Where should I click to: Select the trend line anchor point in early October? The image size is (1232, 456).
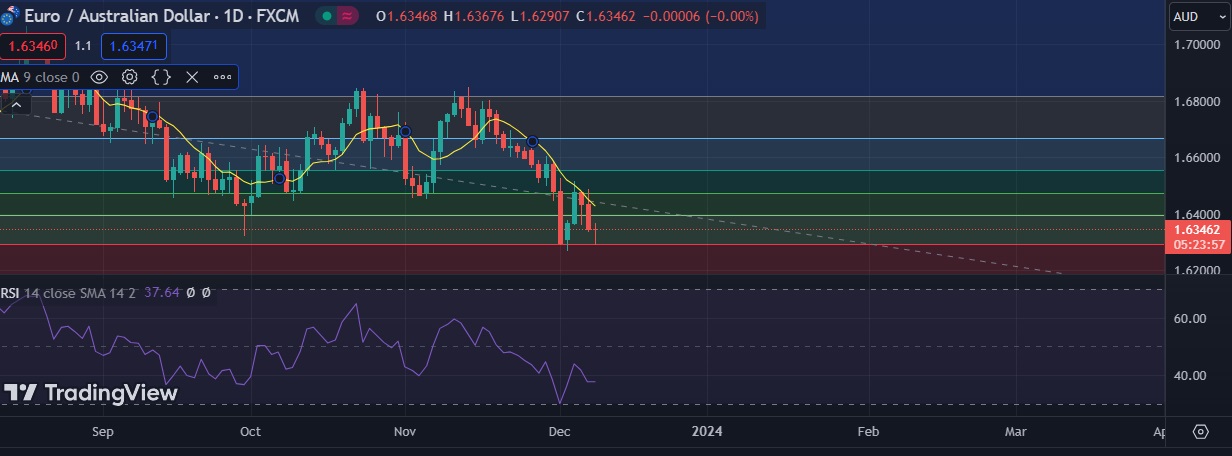click(279, 179)
